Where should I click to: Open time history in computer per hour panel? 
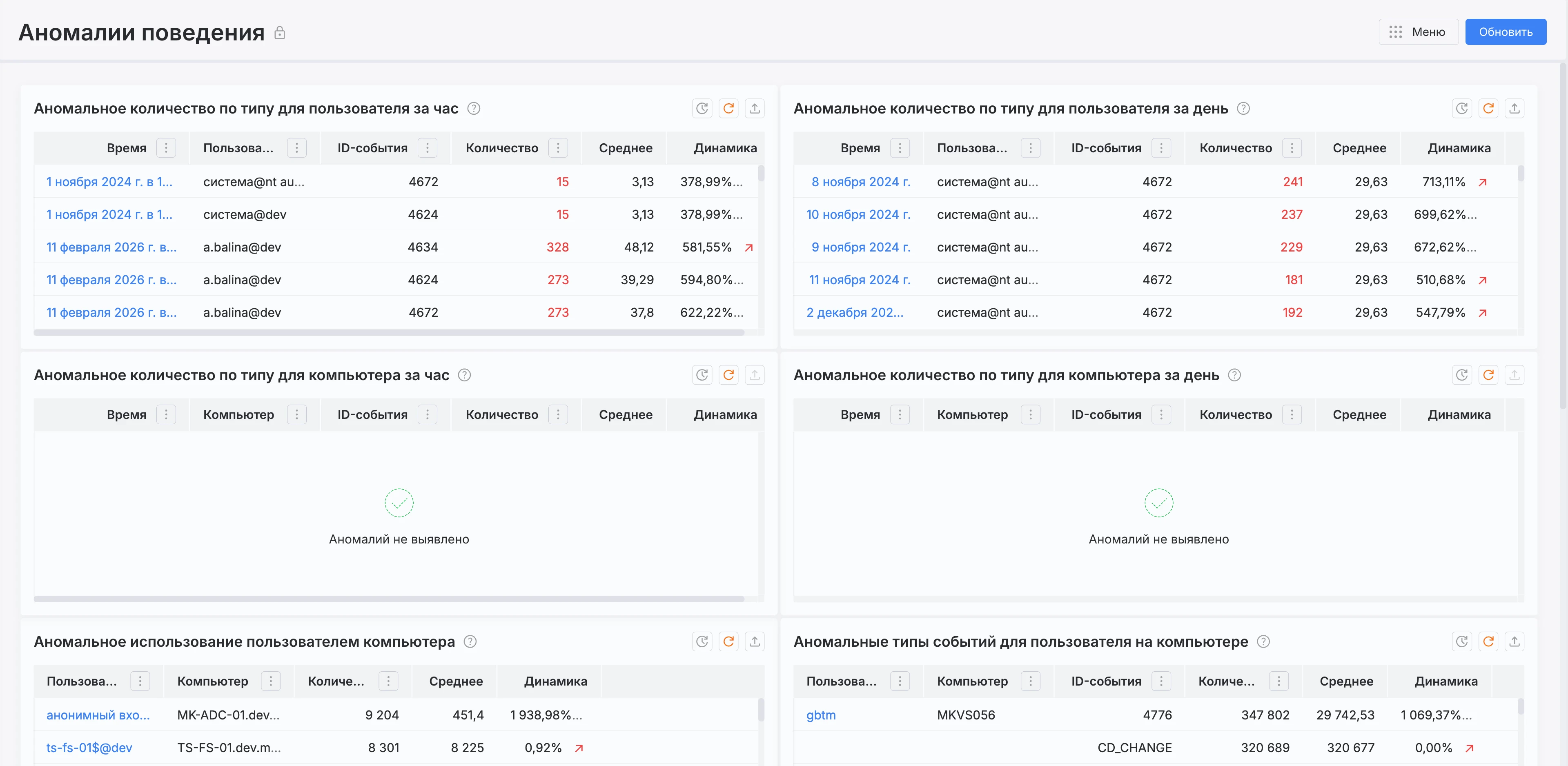702,375
